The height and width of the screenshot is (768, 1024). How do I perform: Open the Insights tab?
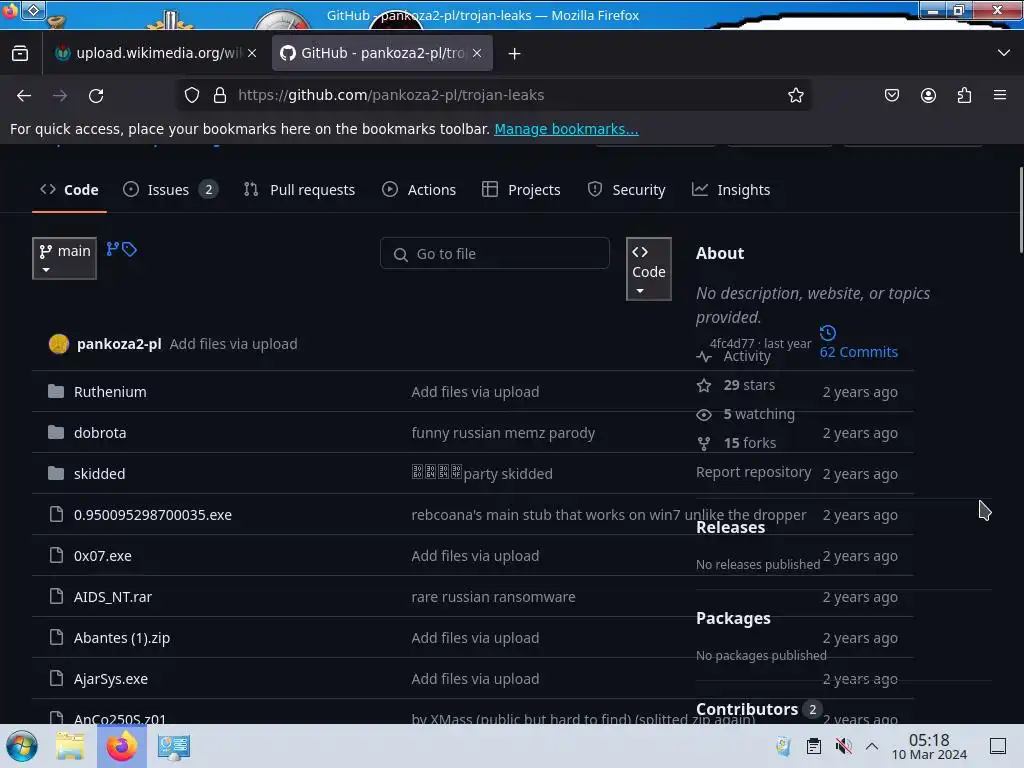(x=731, y=190)
